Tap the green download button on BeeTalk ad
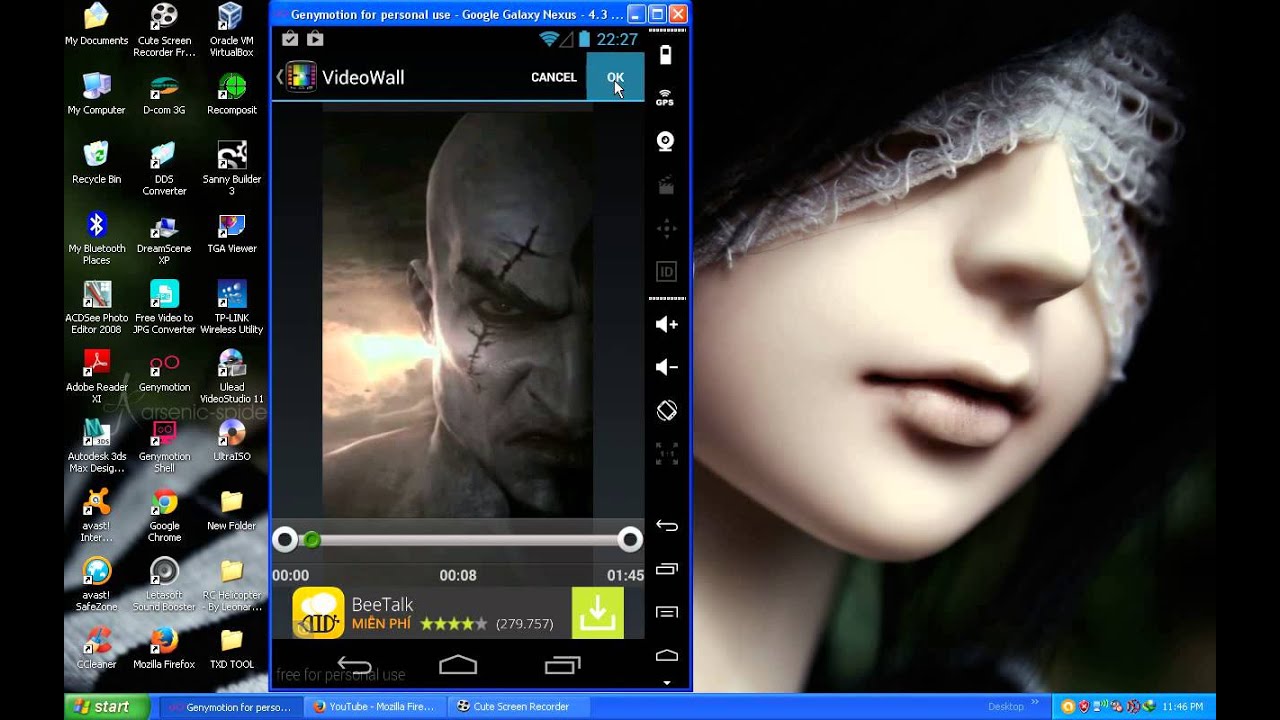Viewport: 1280px width, 720px height. point(597,612)
